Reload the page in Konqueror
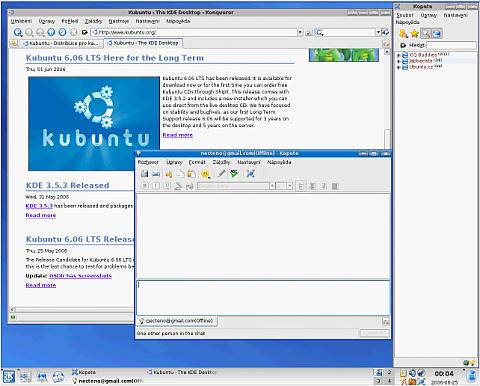 click(x=62, y=32)
